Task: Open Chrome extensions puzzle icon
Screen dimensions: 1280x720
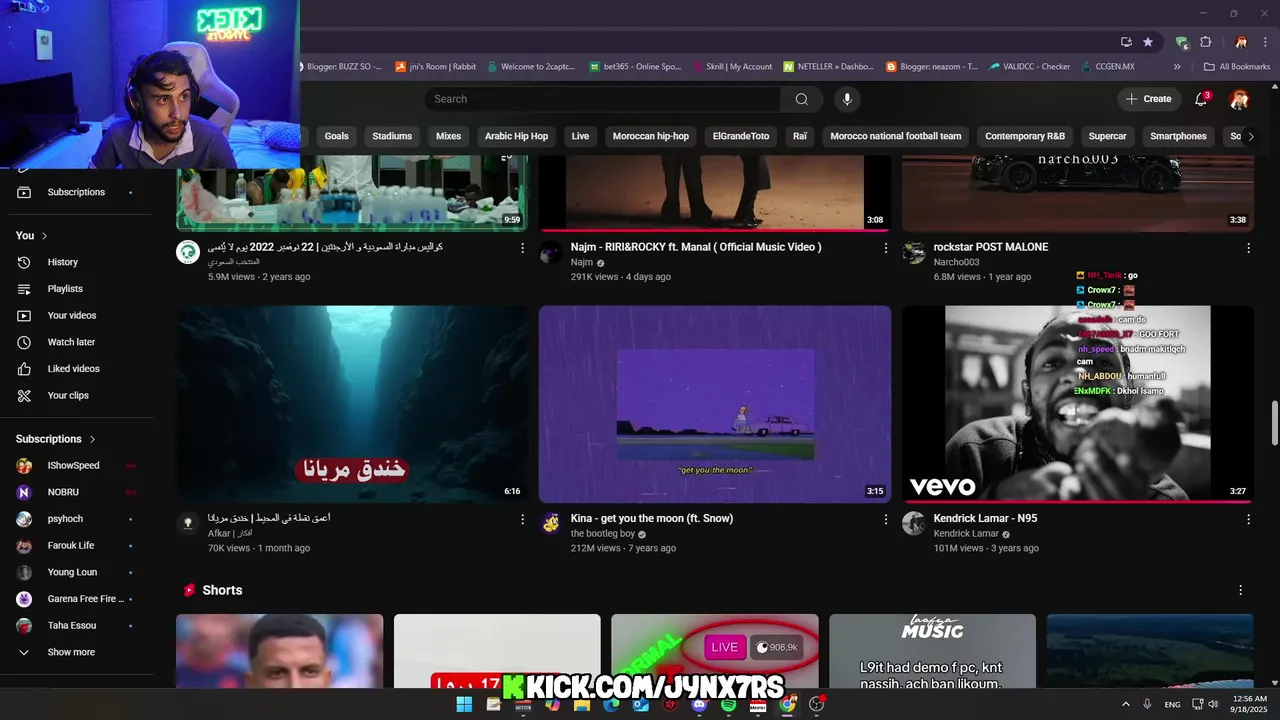Action: 1205,42
